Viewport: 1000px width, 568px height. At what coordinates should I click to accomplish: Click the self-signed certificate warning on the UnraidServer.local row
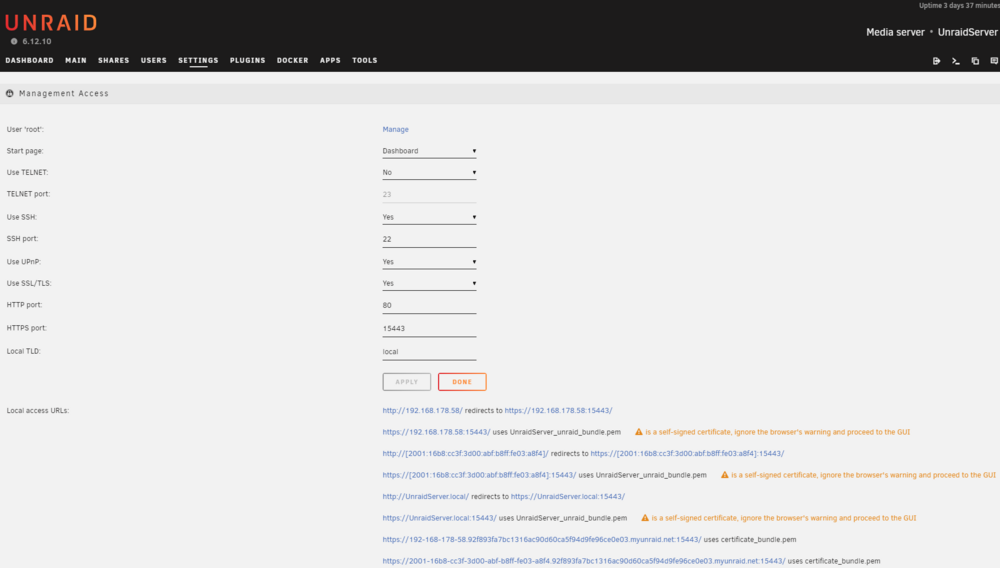(x=784, y=518)
